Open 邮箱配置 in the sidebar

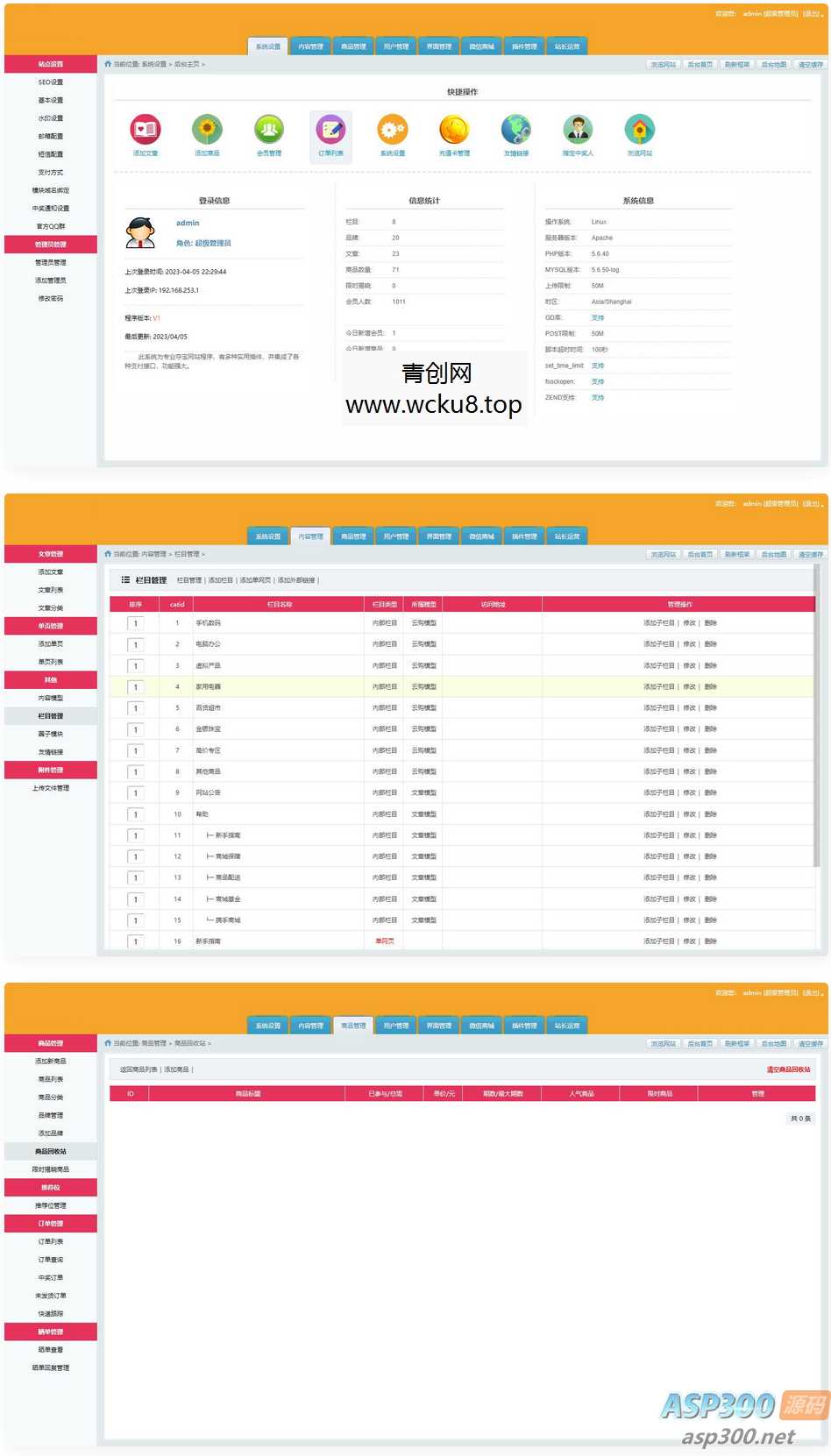coord(51,136)
